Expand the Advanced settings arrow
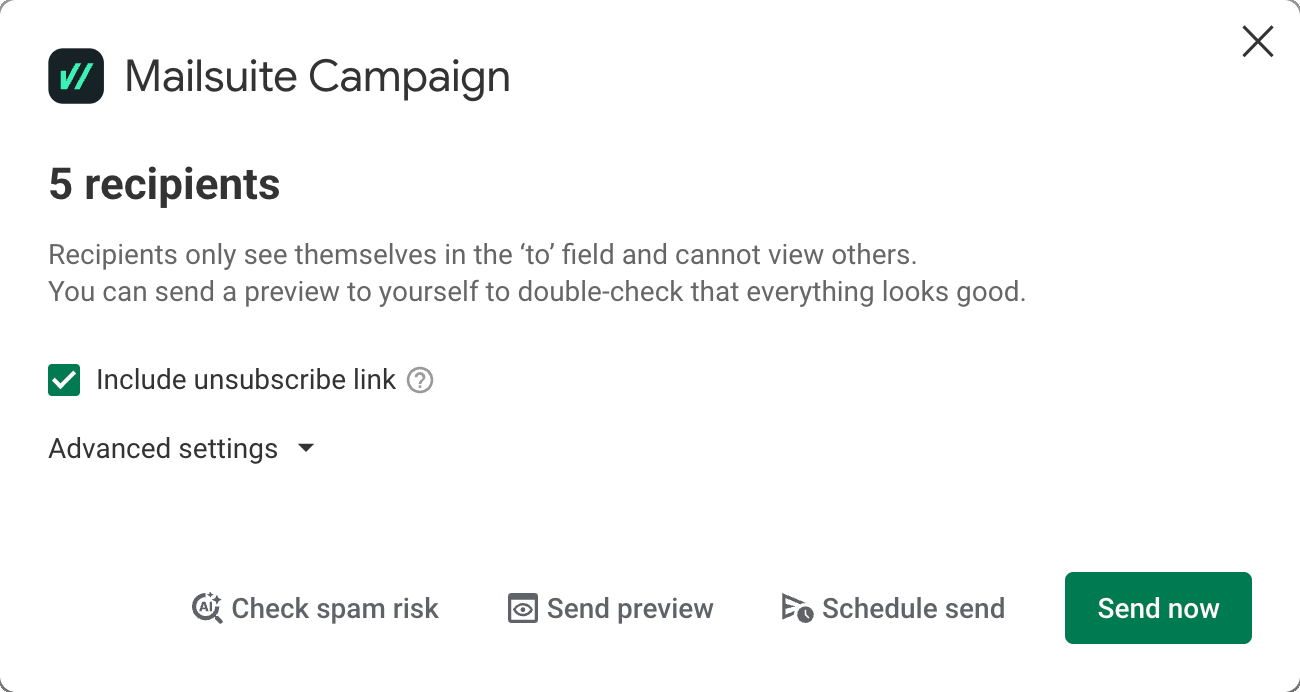1300x692 pixels. click(306, 449)
